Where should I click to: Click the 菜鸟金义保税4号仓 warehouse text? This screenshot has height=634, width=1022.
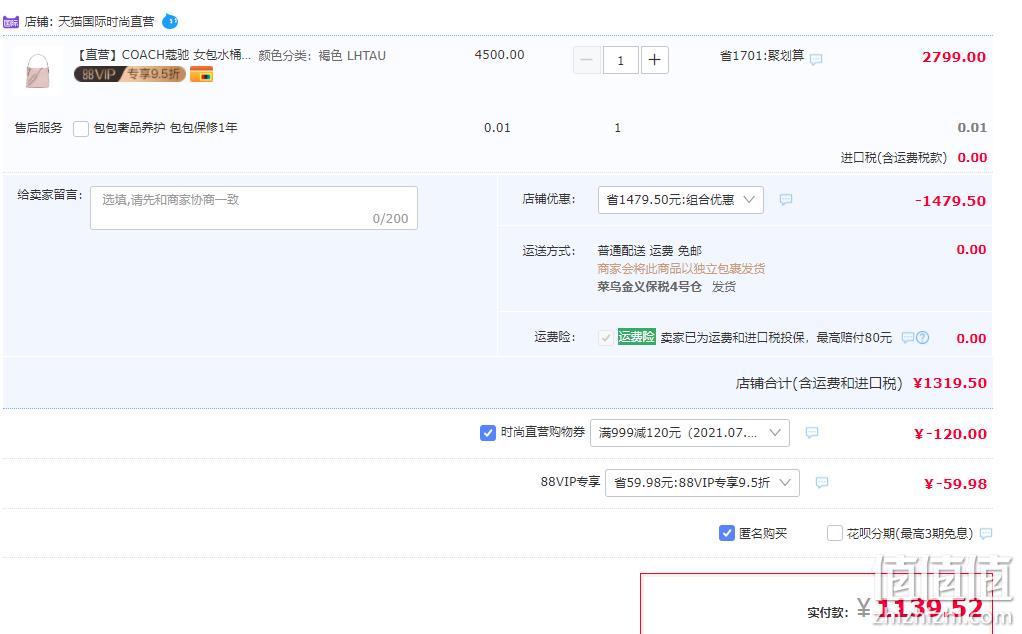pyautogui.click(x=649, y=287)
